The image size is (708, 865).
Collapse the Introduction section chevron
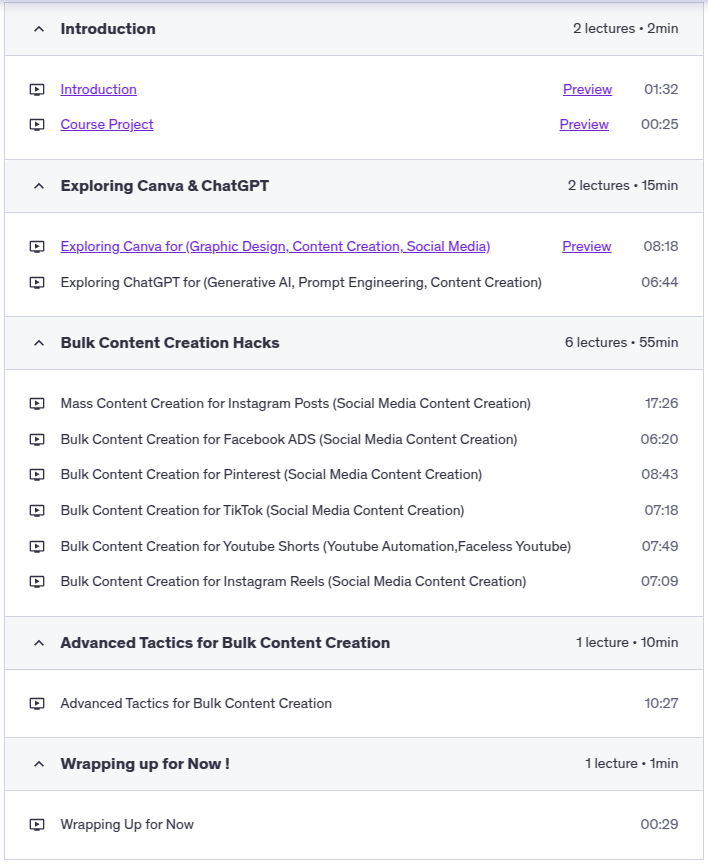point(39,29)
